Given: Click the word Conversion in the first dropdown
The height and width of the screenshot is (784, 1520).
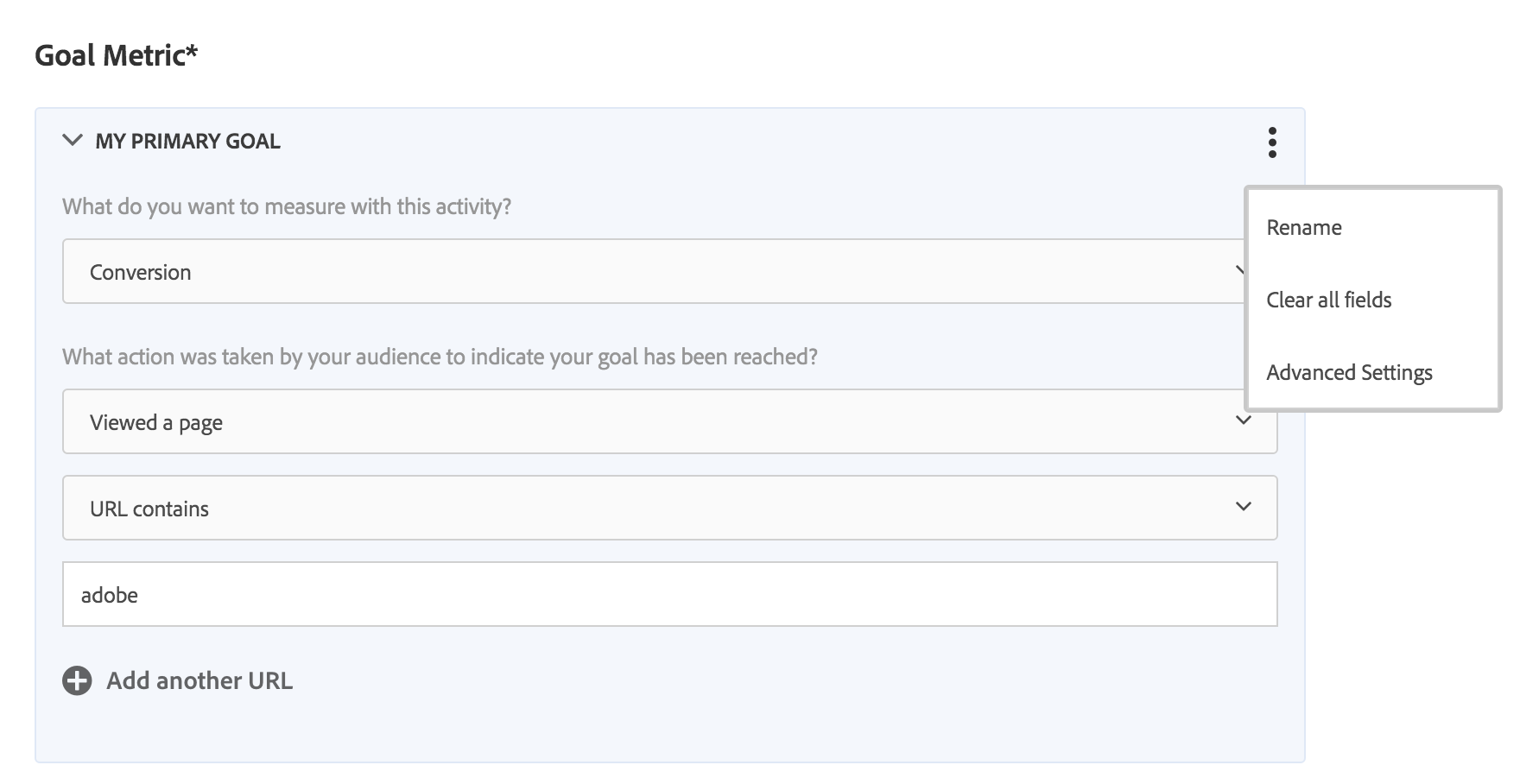Looking at the screenshot, I should pyautogui.click(x=140, y=273).
